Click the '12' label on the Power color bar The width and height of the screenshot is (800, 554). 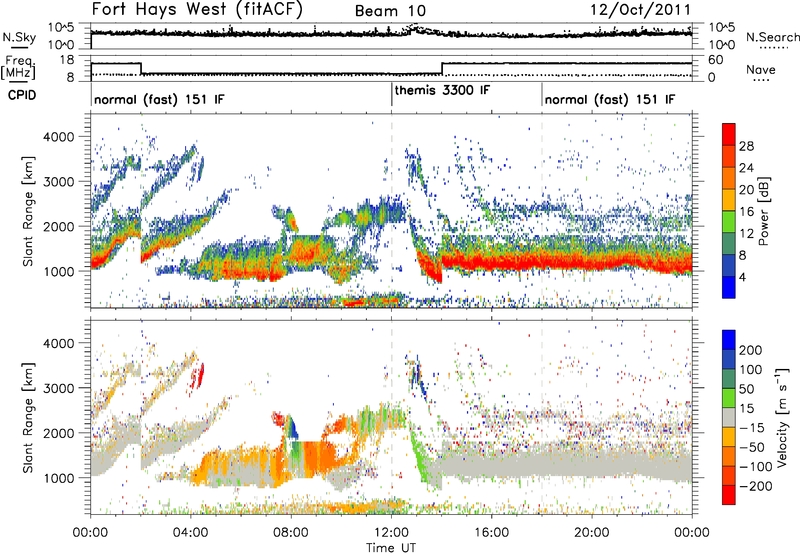pos(746,234)
